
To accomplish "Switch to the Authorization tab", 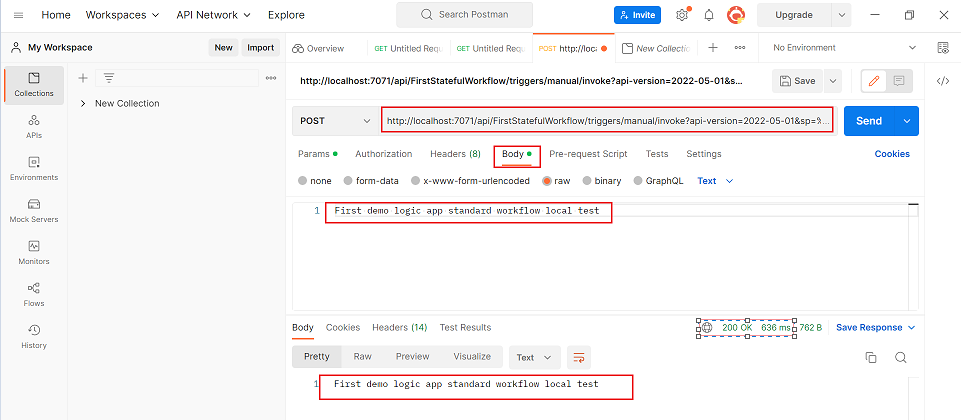I will pyautogui.click(x=384, y=154).
